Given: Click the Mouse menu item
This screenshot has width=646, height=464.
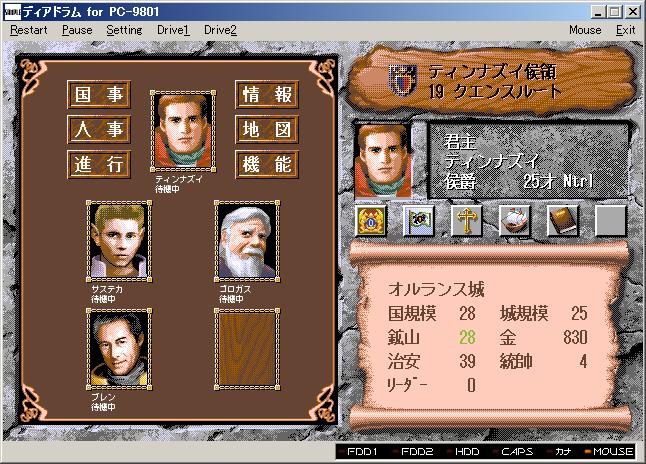Looking at the screenshot, I should click(x=585, y=30).
